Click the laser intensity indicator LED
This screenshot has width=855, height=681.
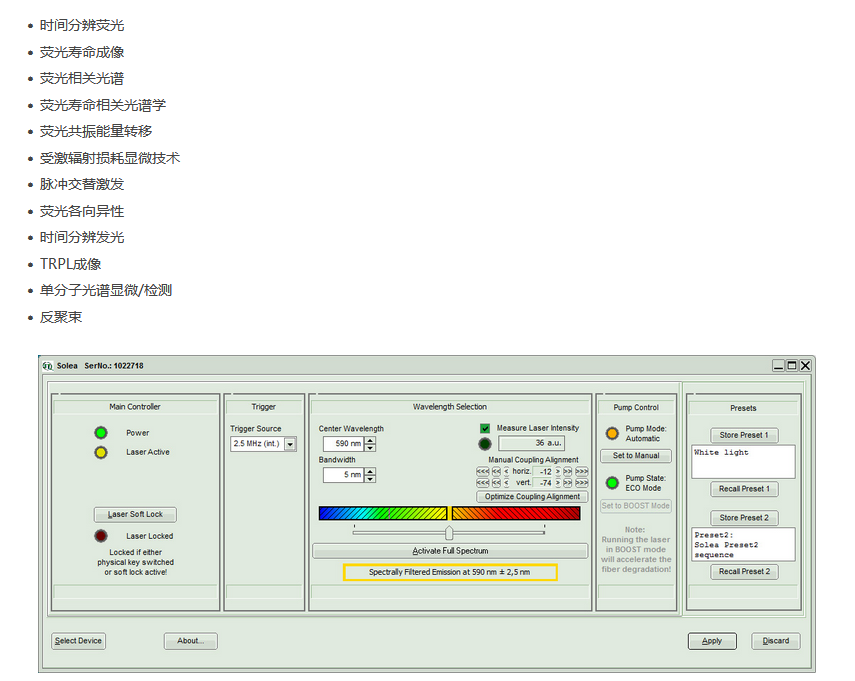[x=485, y=444]
